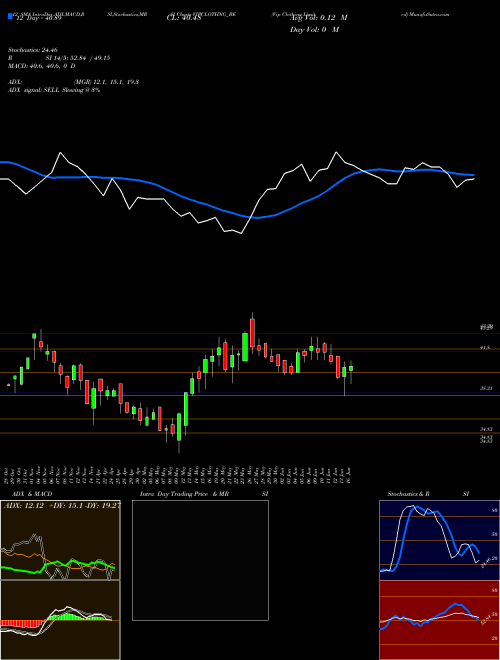Click the ADX '(MGR) 12.1, 15.1, 19.3' values
Screen dimensions: 500x660
[106, 82]
